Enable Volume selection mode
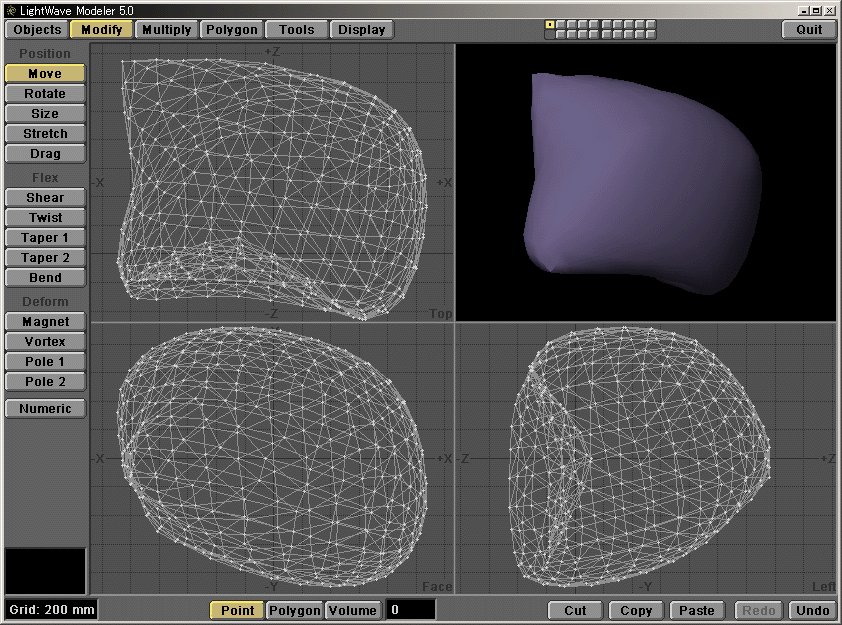This screenshot has width=842, height=625. pyautogui.click(x=355, y=610)
